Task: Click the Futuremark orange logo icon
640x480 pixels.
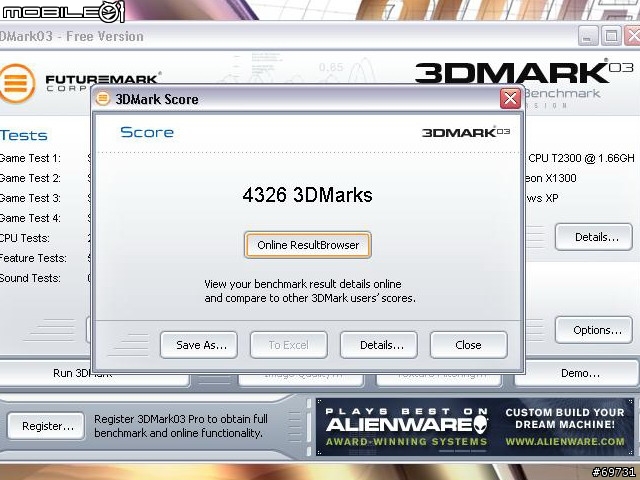Action: (16, 83)
